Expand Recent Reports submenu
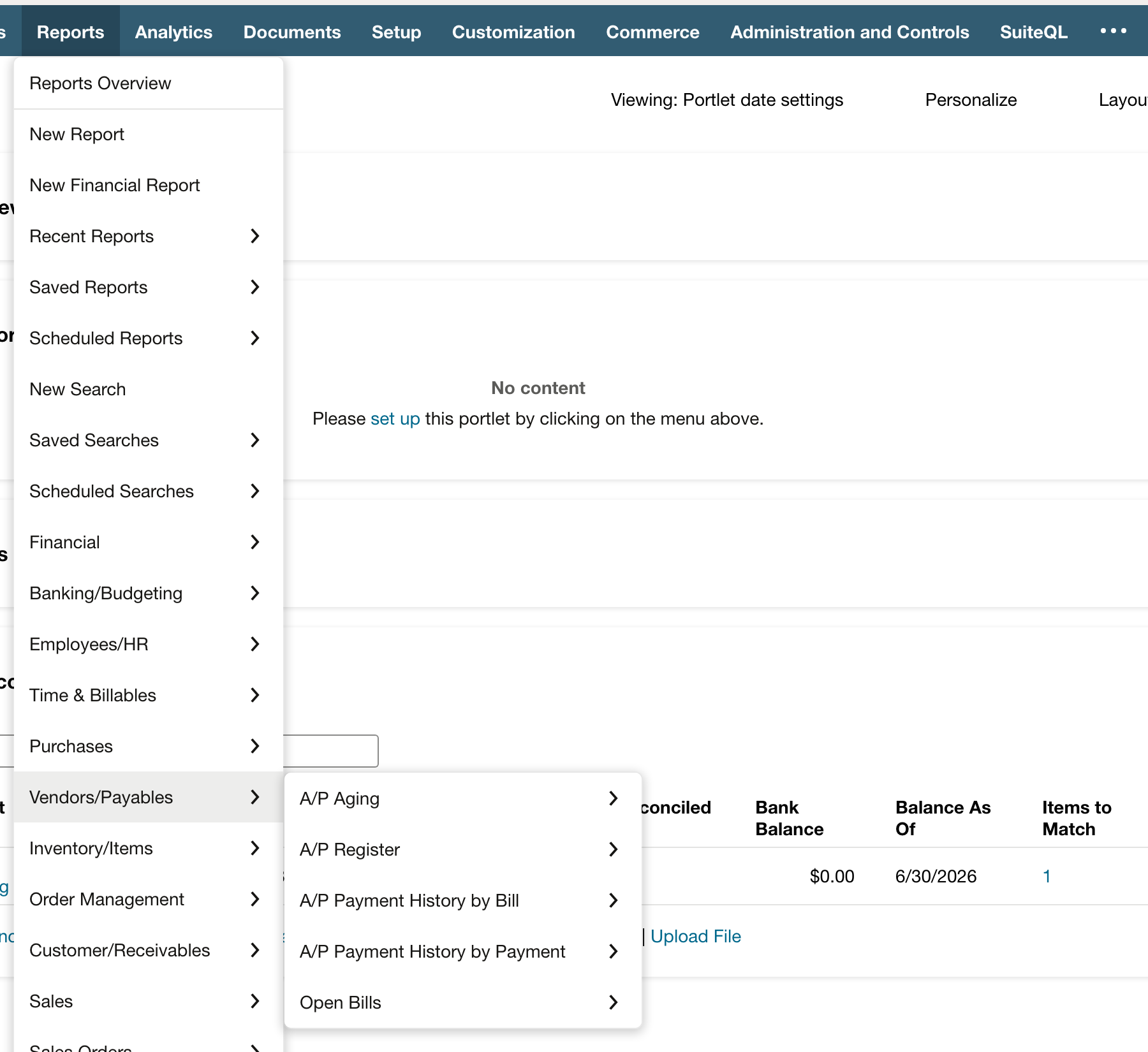1148x1052 pixels. (x=149, y=237)
